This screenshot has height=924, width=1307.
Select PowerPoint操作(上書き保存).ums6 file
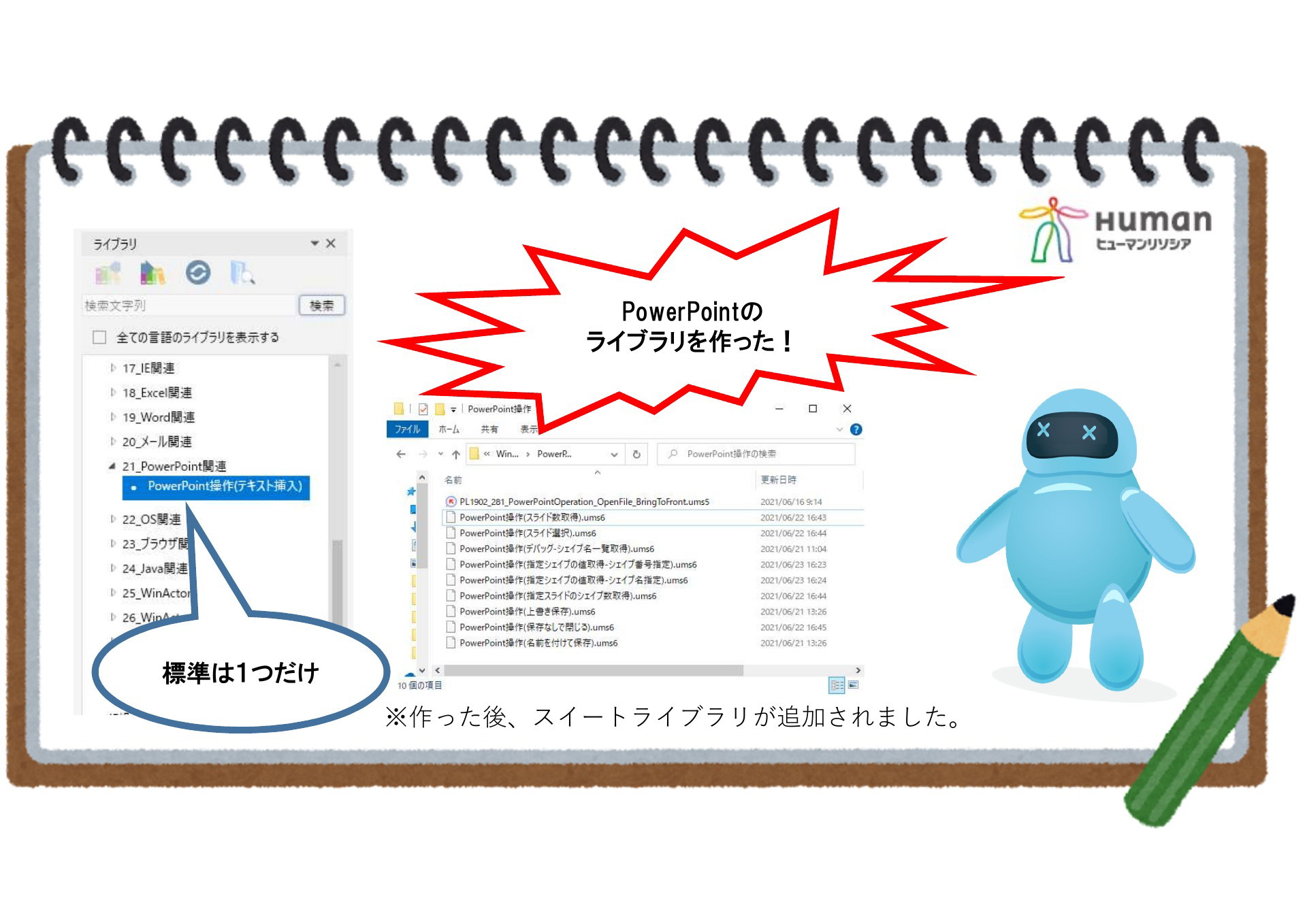click(528, 612)
